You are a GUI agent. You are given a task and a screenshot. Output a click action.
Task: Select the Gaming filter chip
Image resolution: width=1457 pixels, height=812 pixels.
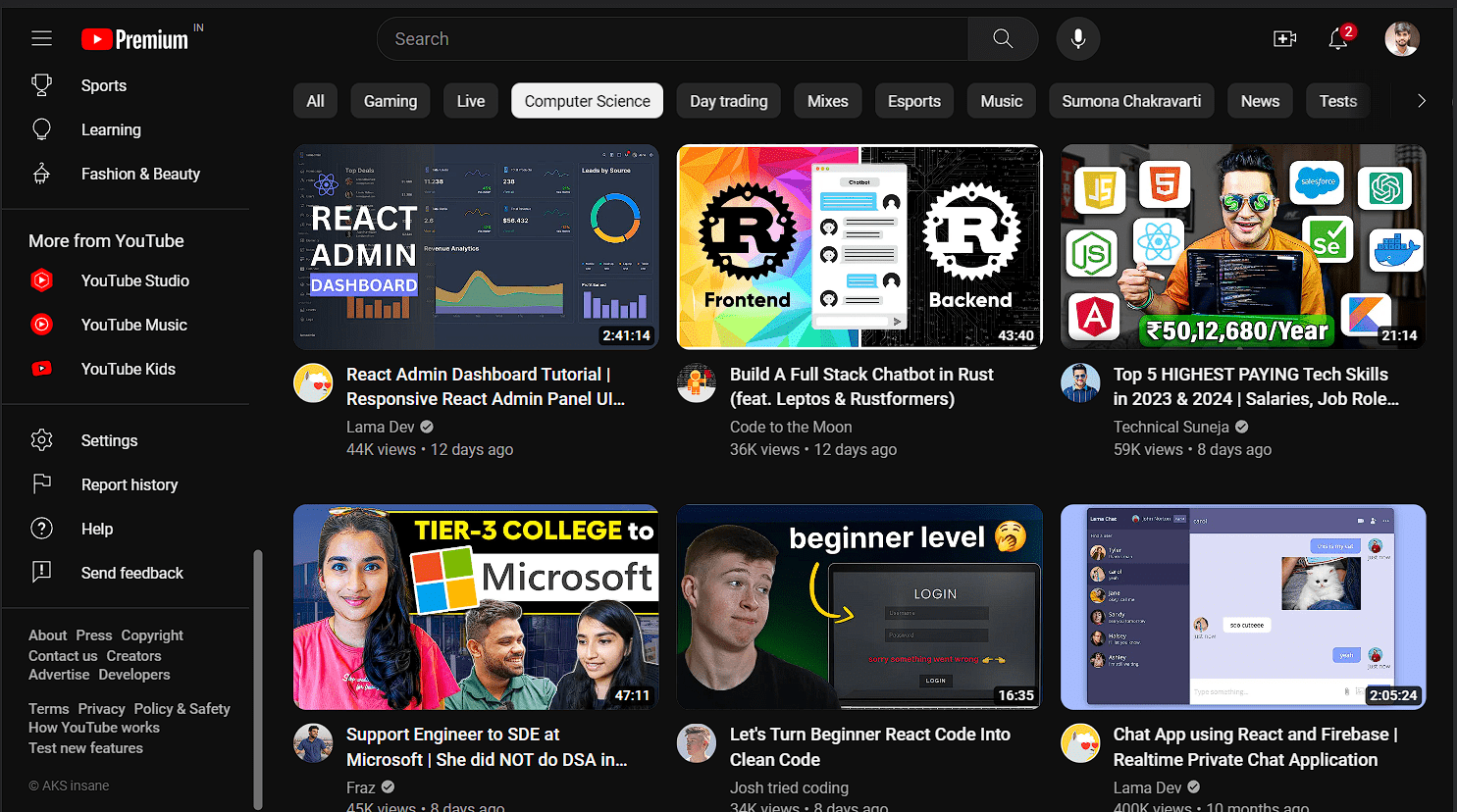click(x=390, y=101)
